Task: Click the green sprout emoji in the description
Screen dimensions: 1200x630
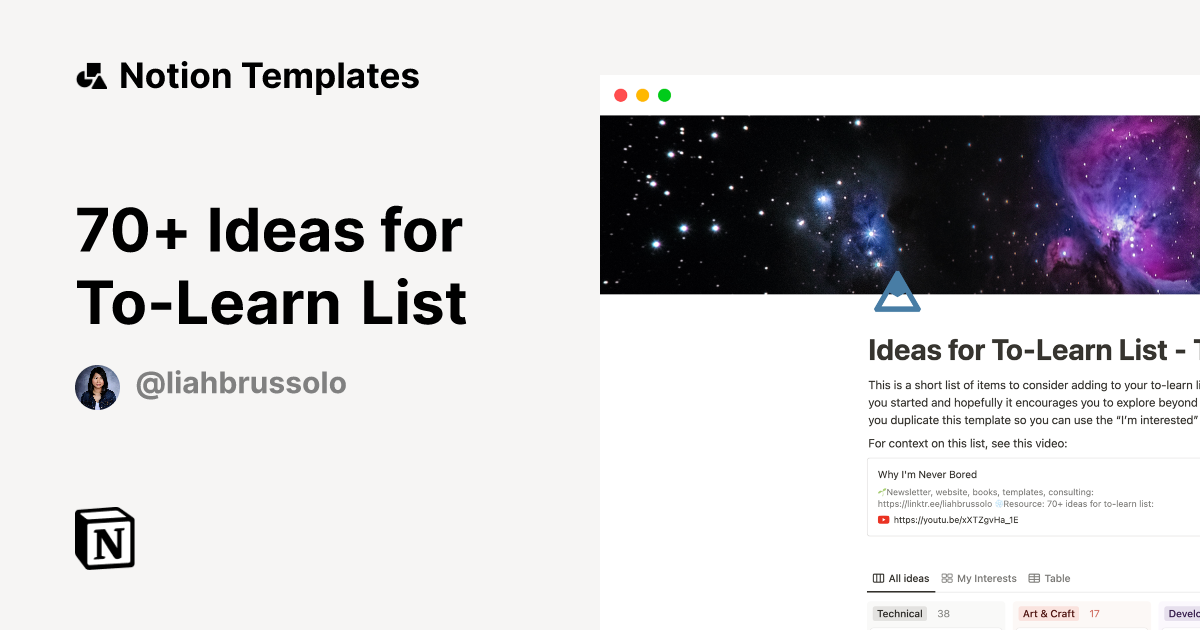Action: [x=882, y=490]
